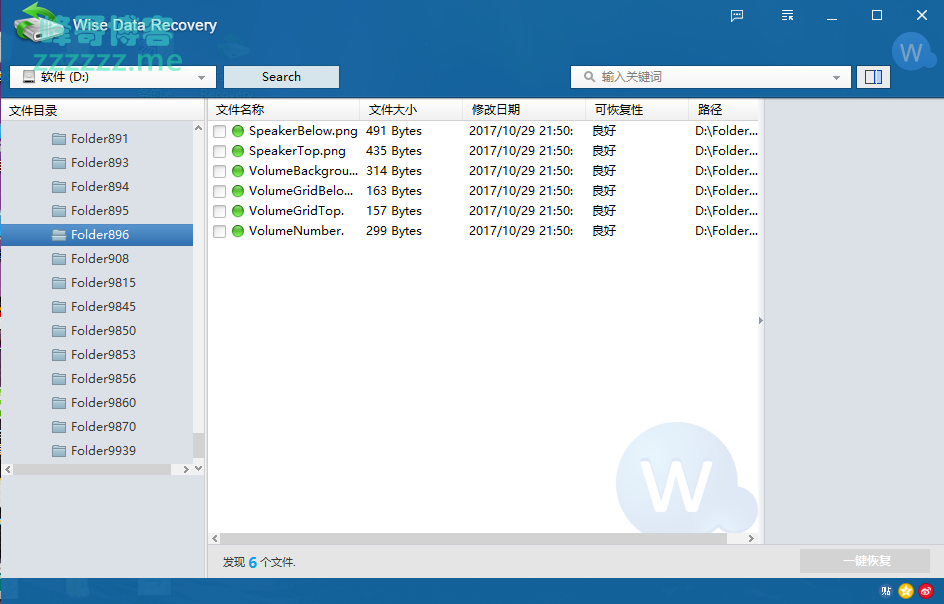944x604 pixels.
Task: Click the yellow star share icon
Action: click(906, 591)
